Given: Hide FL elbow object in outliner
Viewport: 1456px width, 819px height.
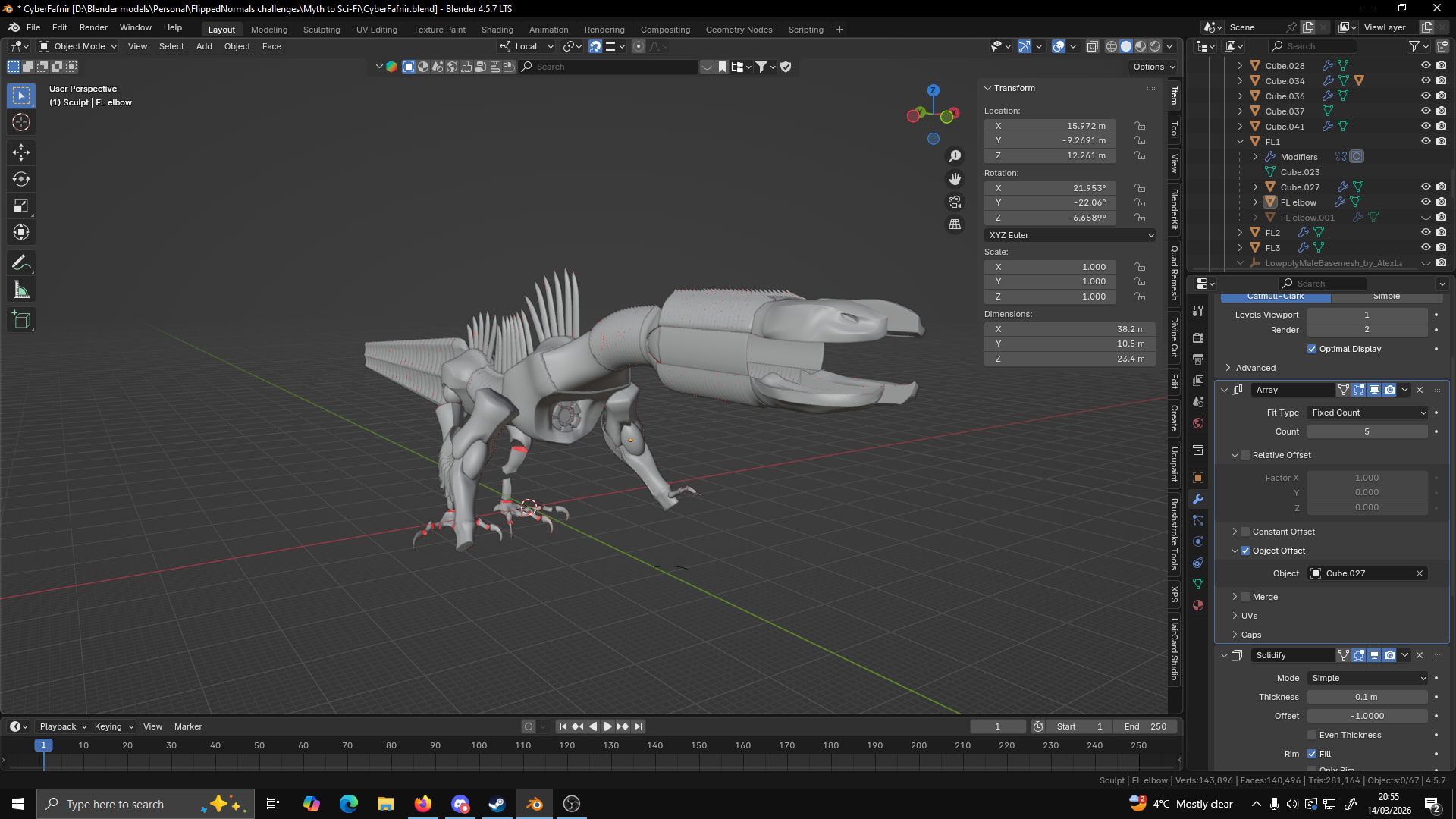Looking at the screenshot, I should [x=1426, y=202].
